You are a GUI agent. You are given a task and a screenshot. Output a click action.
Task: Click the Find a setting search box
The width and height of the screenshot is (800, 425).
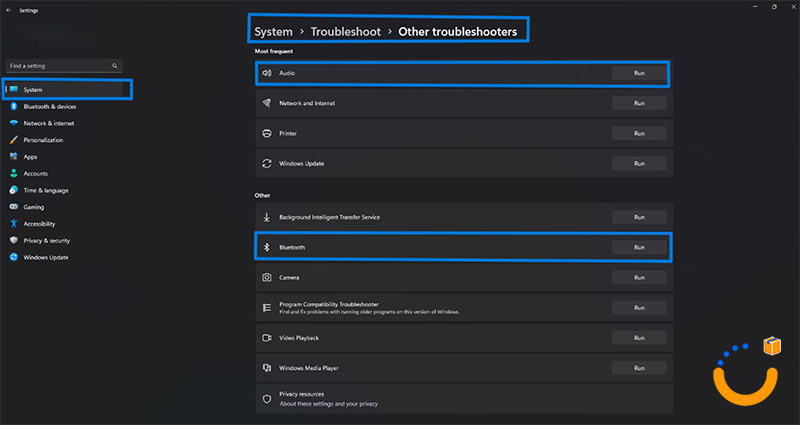tap(64, 66)
